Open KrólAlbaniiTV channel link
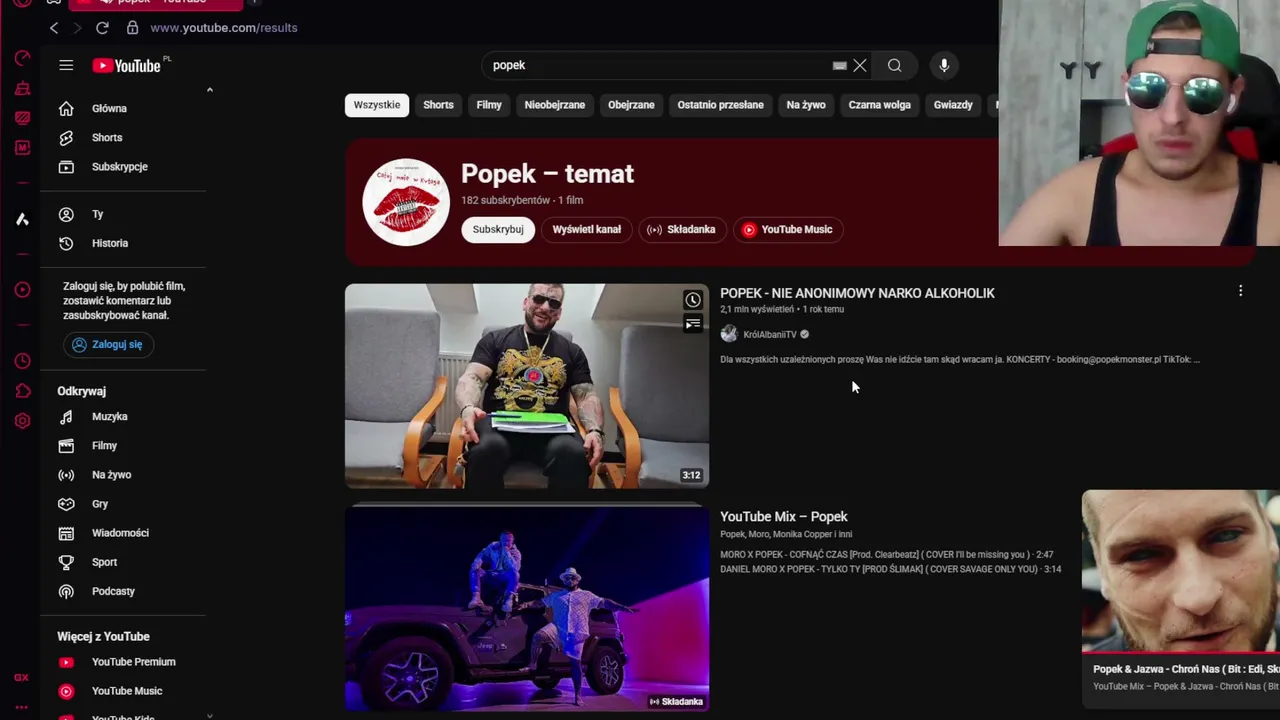This screenshot has width=1280, height=720. point(770,334)
